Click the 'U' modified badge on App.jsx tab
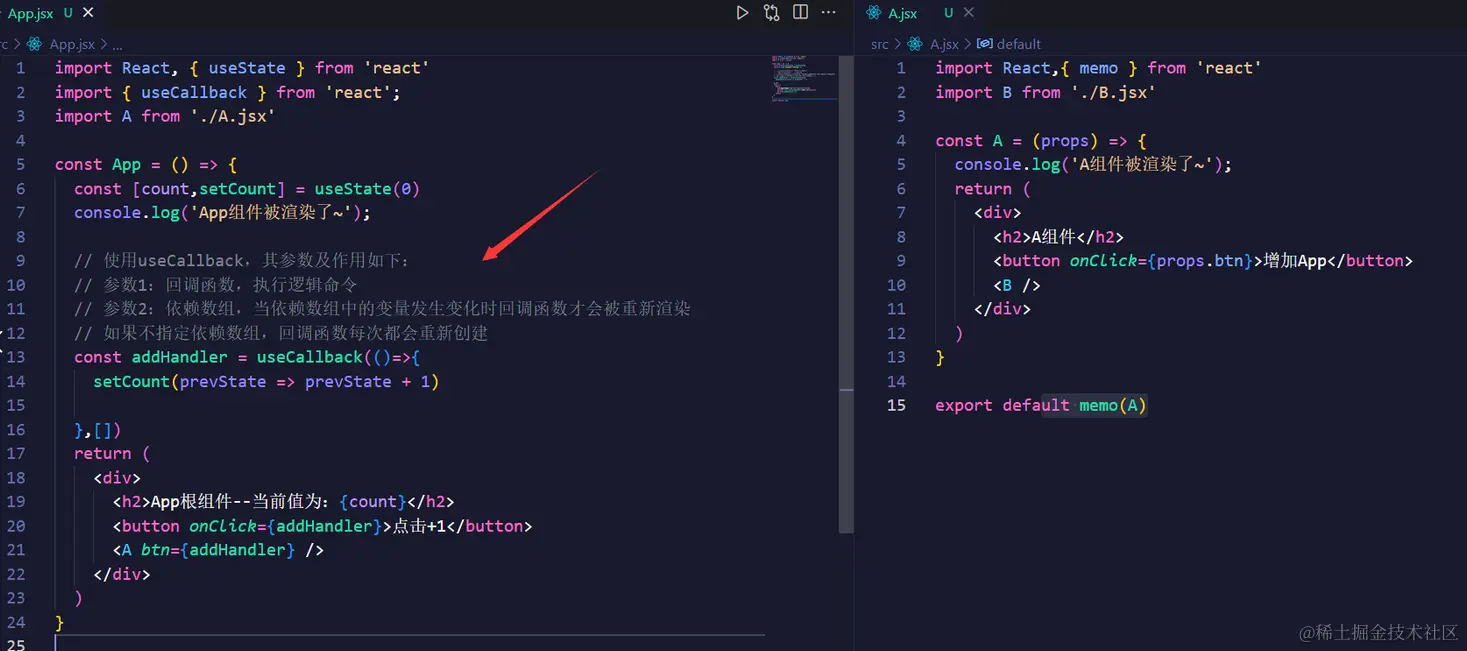 tap(66, 13)
